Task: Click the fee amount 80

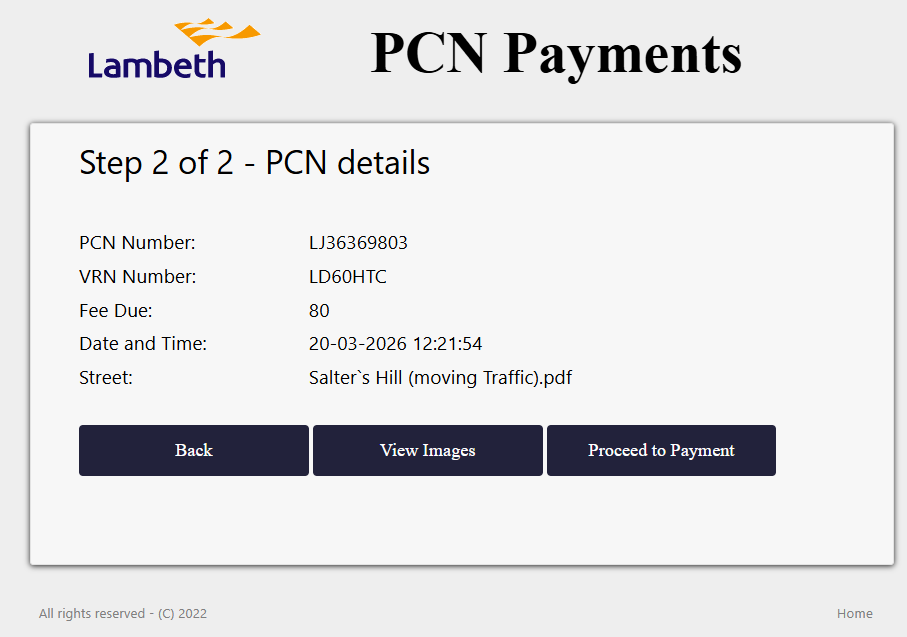Action: (x=319, y=311)
